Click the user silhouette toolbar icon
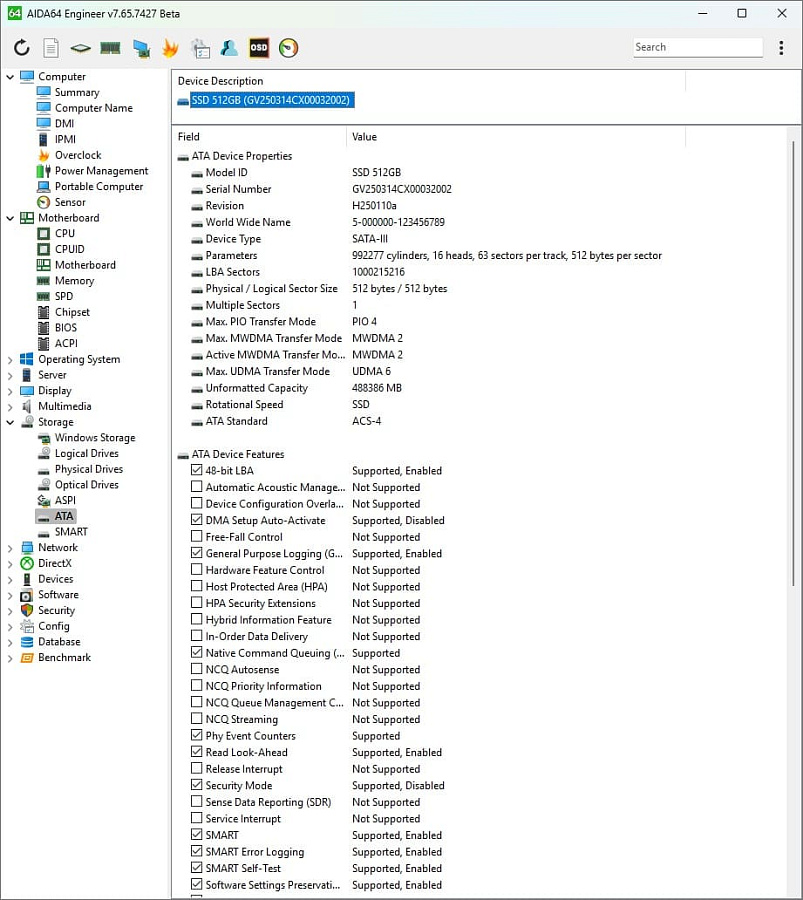The image size is (803, 900). point(229,48)
